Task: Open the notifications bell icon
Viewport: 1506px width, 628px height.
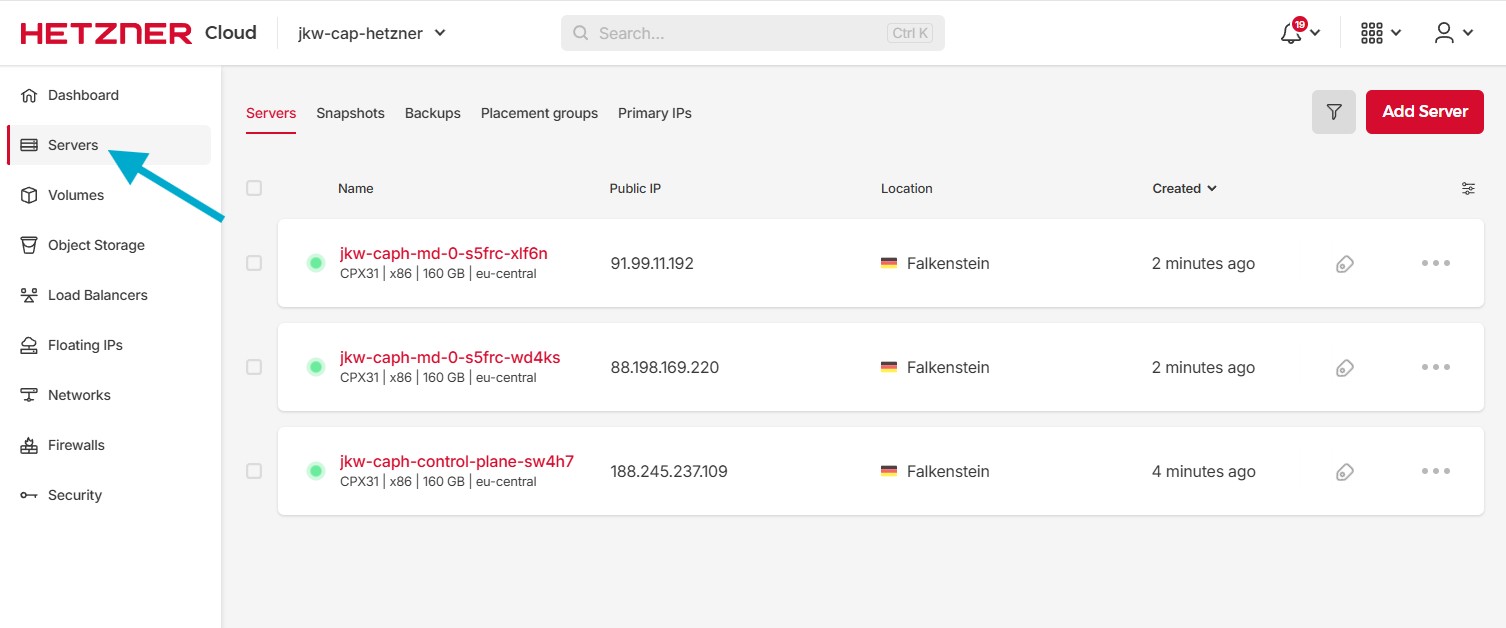Action: [x=1292, y=33]
